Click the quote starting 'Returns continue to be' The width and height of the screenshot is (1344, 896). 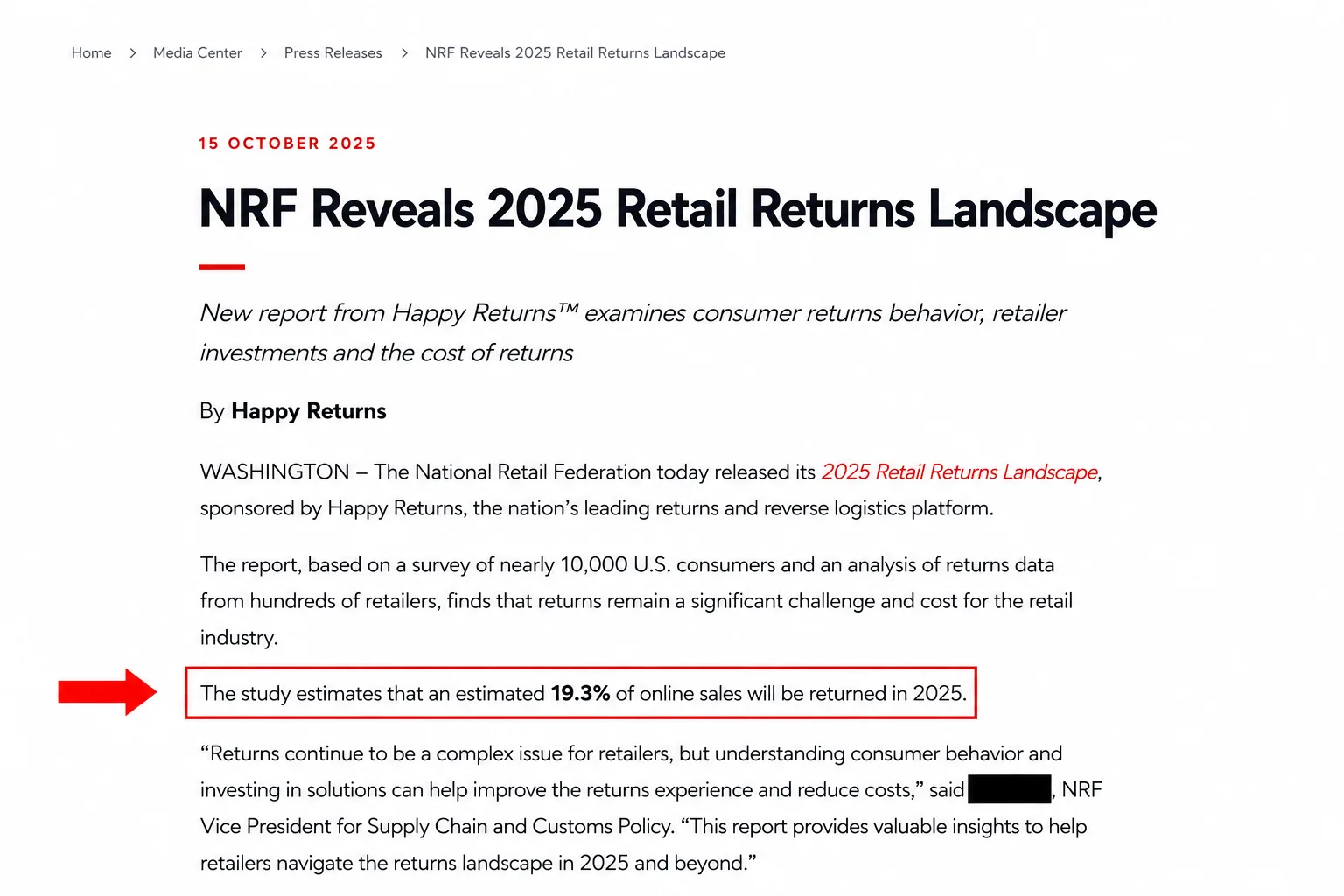[x=651, y=808]
